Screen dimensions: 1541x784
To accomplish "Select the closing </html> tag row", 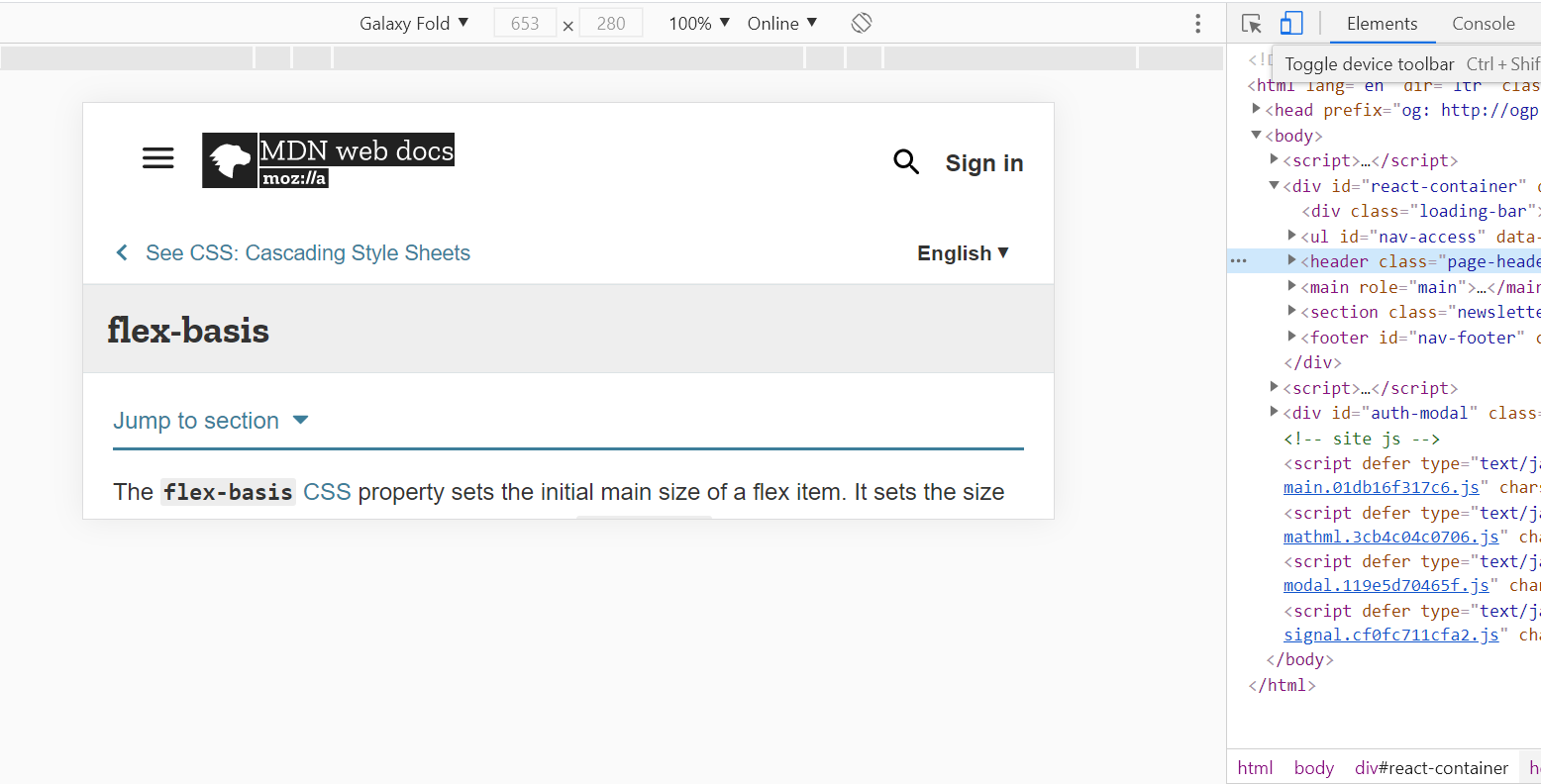I will tap(1384, 685).
